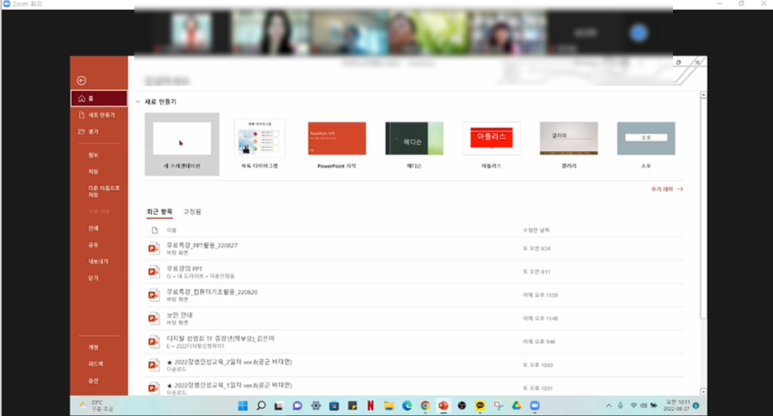Choose 저장 in the sidebar
Viewport: 773px width, 416px height.
coord(93,172)
